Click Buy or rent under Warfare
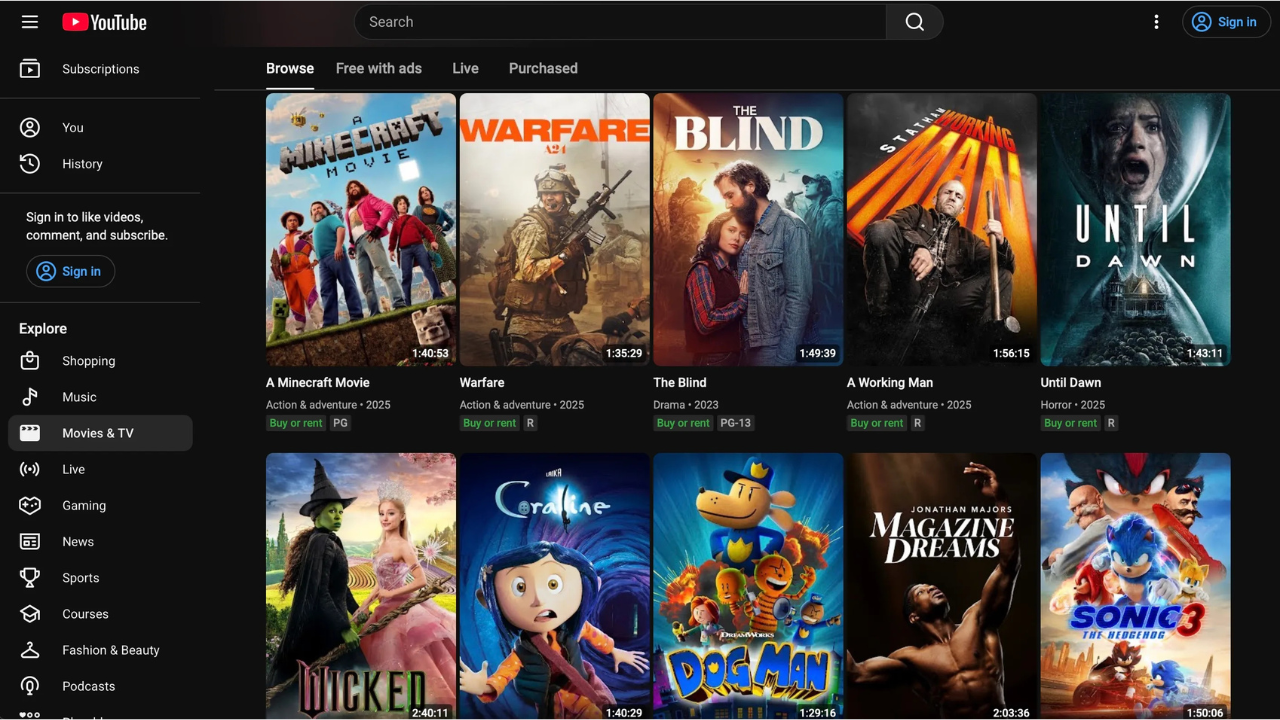 point(490,423)
